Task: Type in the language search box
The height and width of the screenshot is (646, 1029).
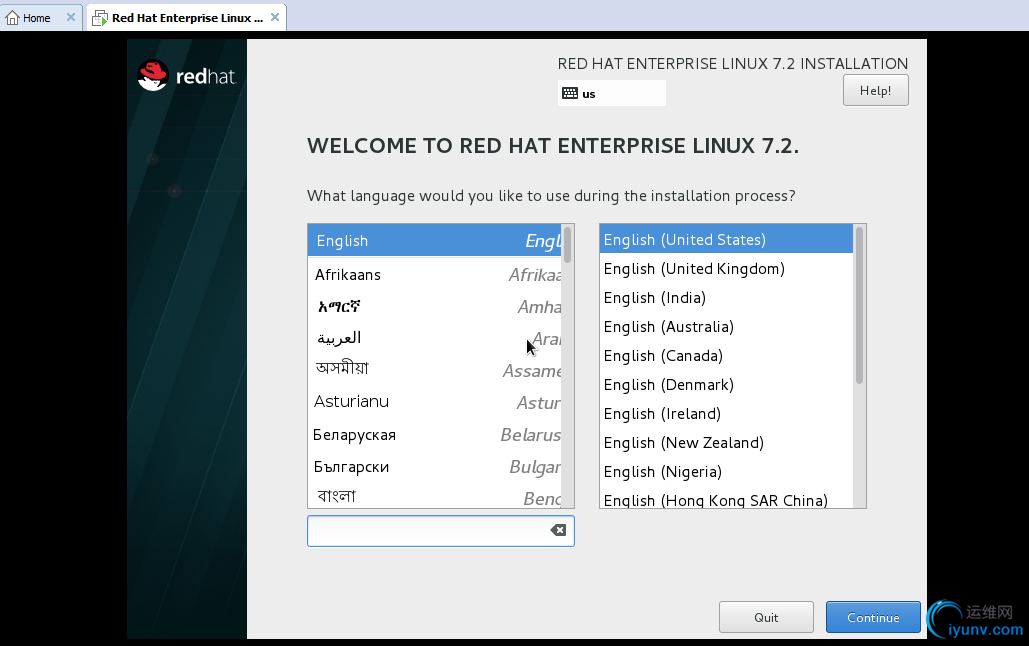Action: pos(428,530)
